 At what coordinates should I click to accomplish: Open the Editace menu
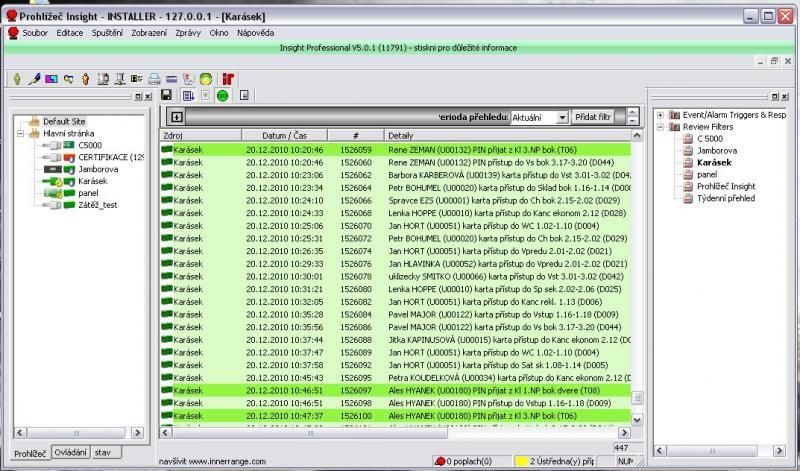(70, 33)
